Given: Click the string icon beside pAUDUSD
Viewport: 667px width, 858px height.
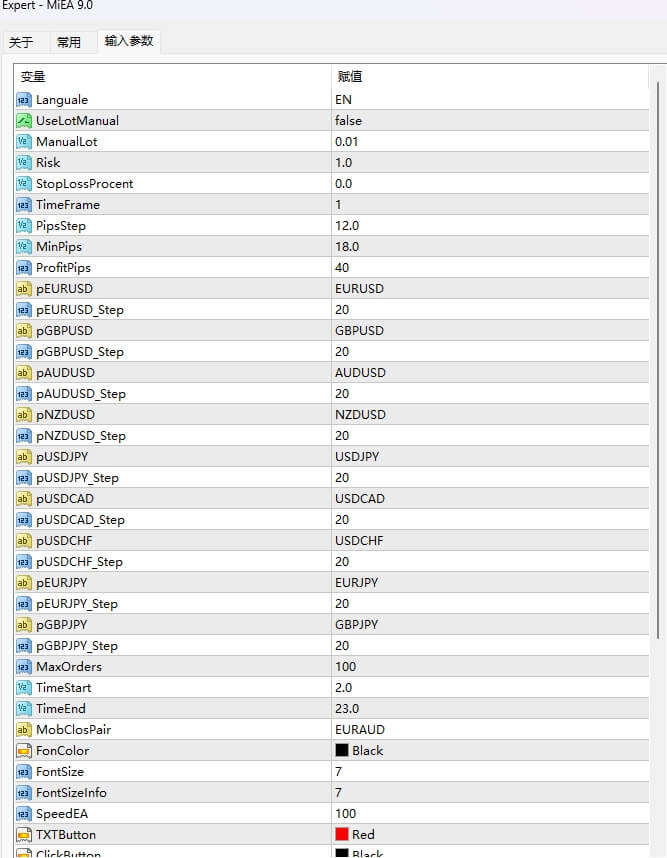Looking at the screenshot, I should (x=24, y=373).
